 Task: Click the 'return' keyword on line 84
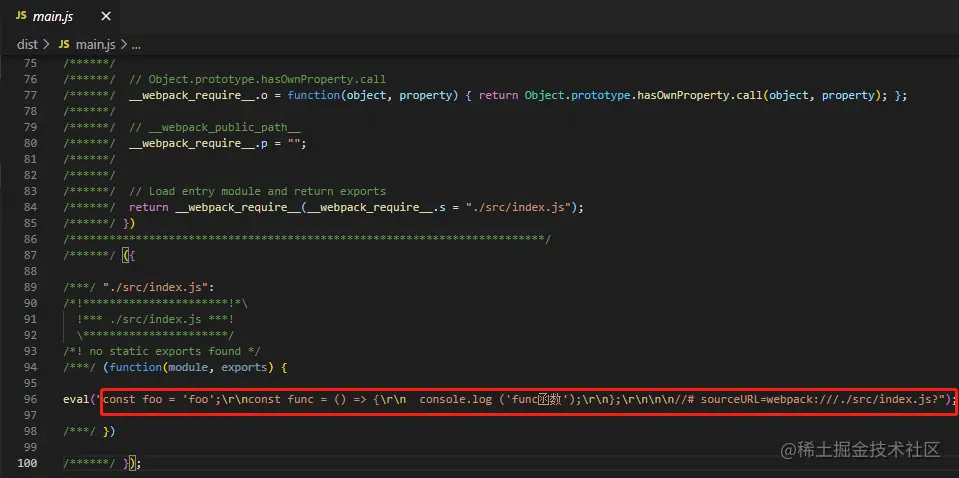149,207
